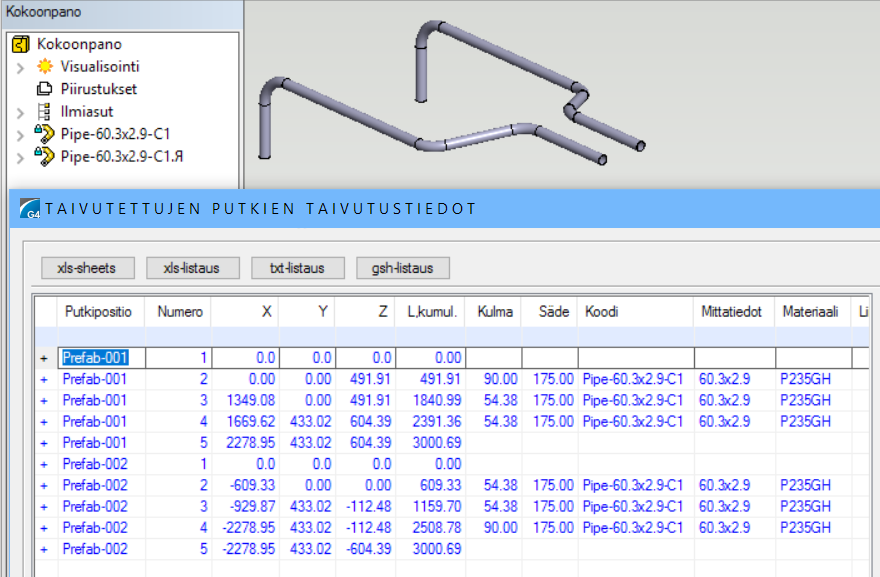Viewport: 880px width, 577px height.
Task: Click the L,kumul. column header
Action: tap(434, 312)
